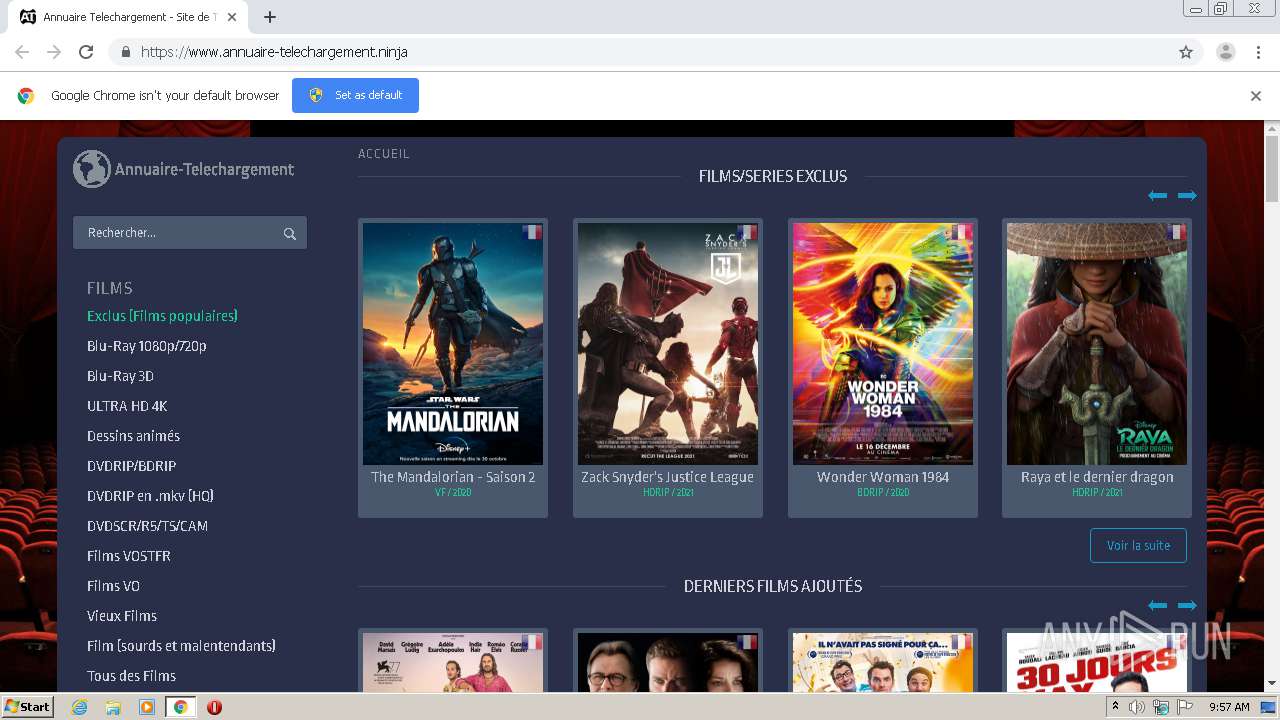This screenshot has width=1280, height=720.
Task: Dismiss the default browser notification
Action: click(x=1256, y=96)
